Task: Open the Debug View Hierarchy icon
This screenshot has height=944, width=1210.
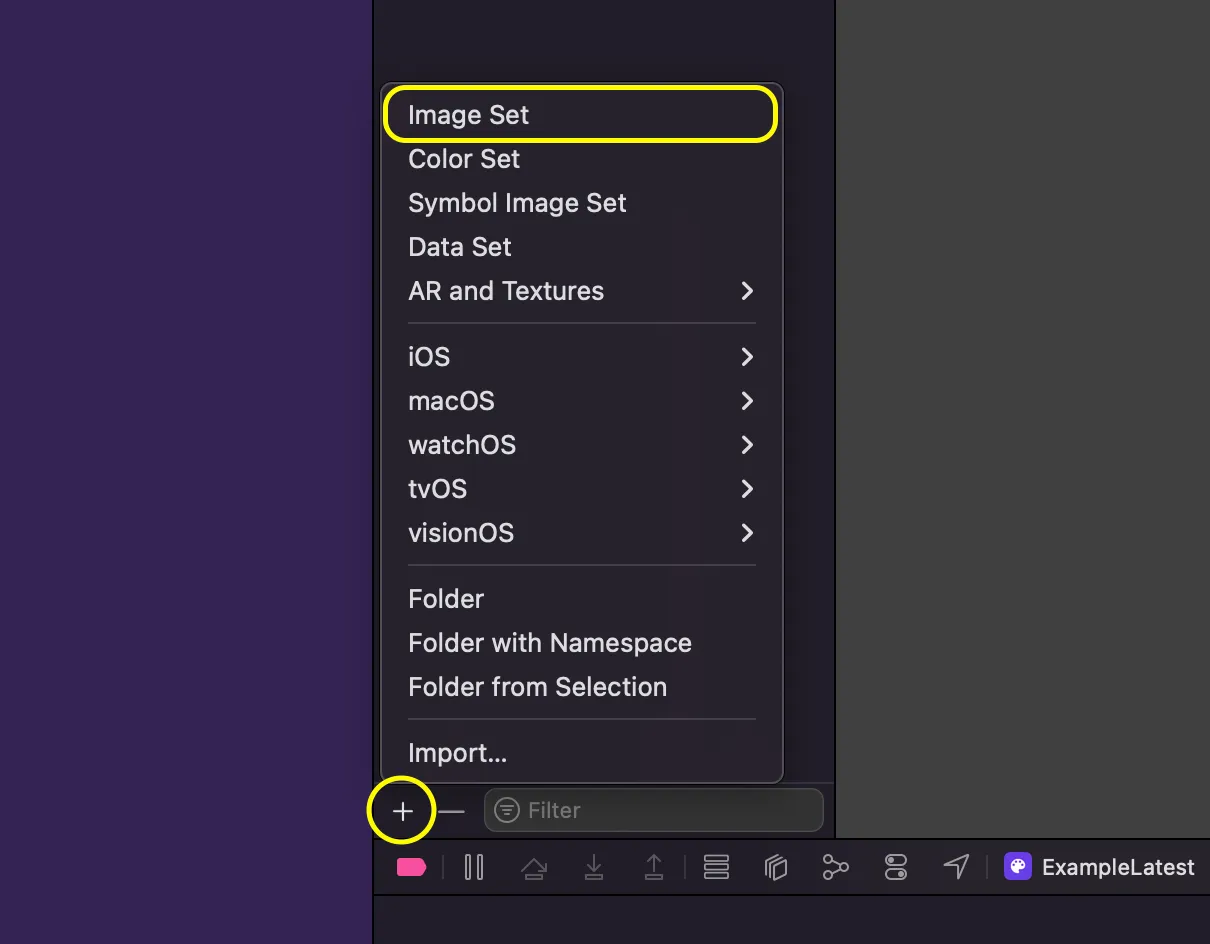Action: pyautogui.click(x=776, y=867)
